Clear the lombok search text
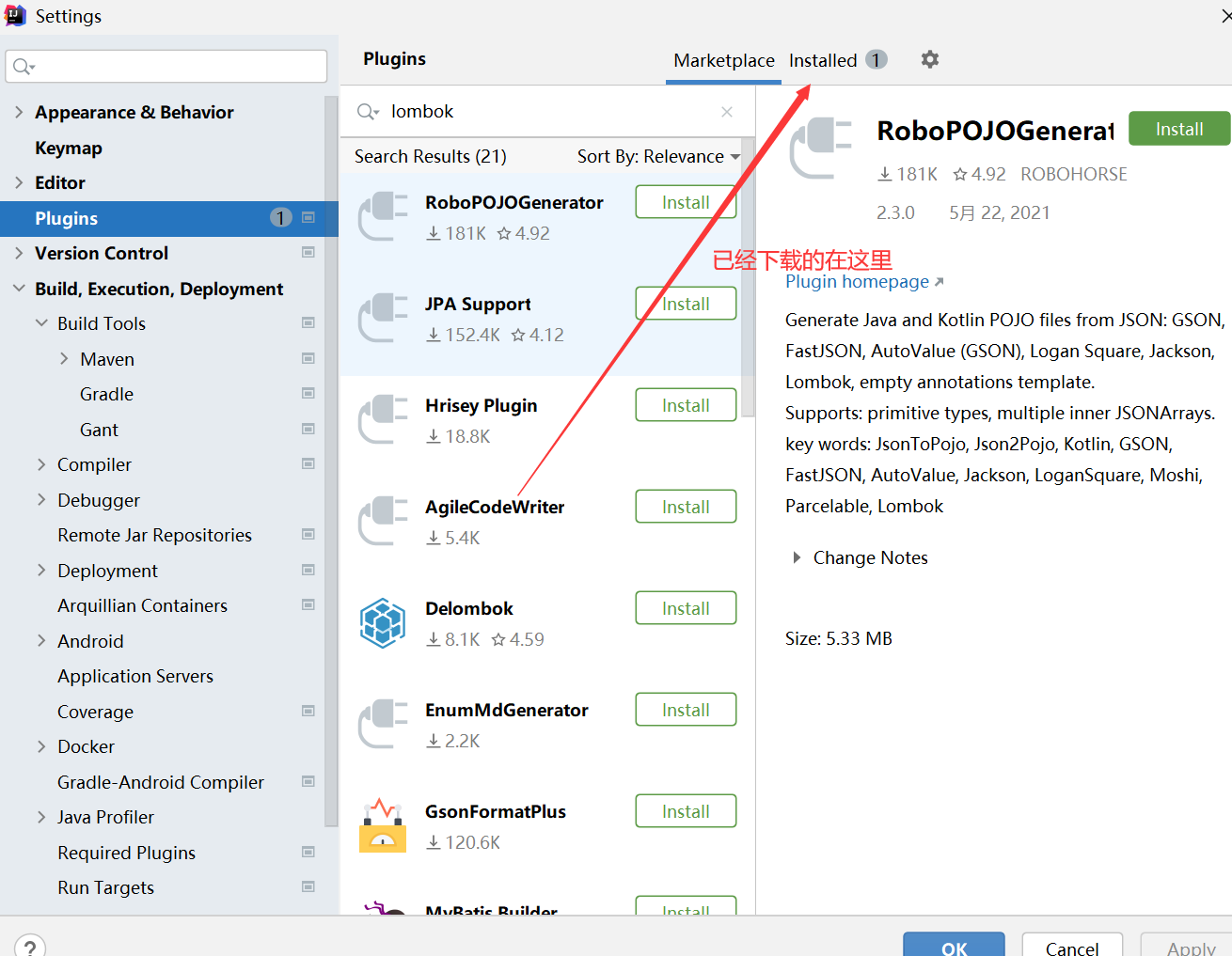The image size is (1232, 956). [727, 112]
